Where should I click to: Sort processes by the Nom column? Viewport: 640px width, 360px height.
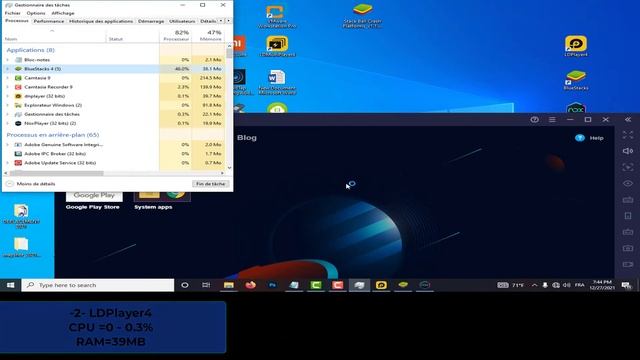54,36
